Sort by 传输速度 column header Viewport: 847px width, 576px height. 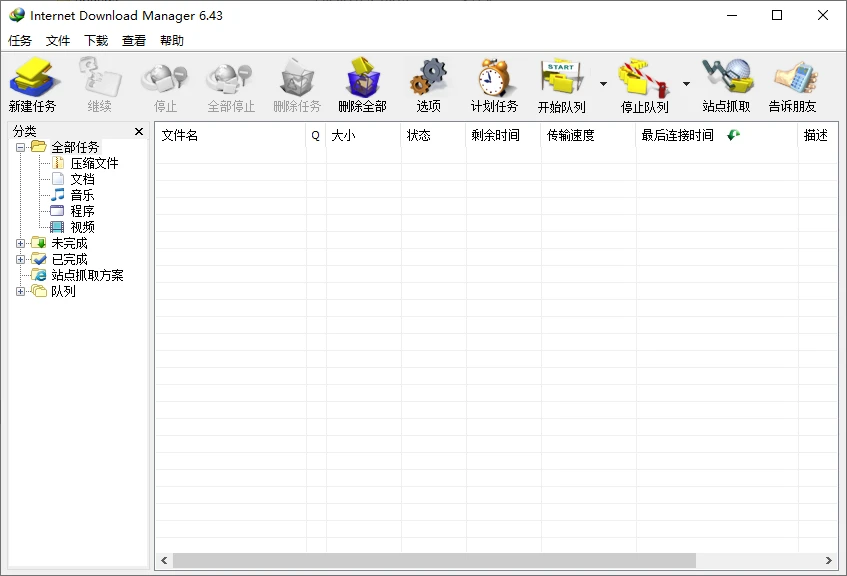pos(588,135)
